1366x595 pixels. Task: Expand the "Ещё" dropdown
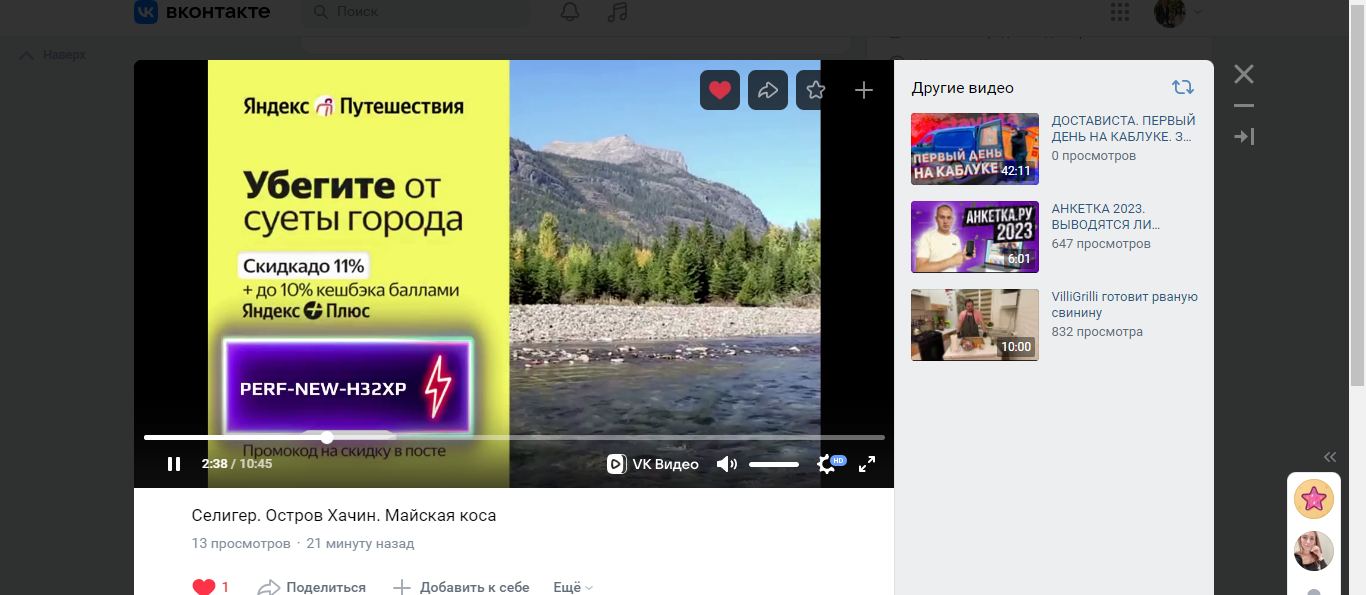click(573, 587)
